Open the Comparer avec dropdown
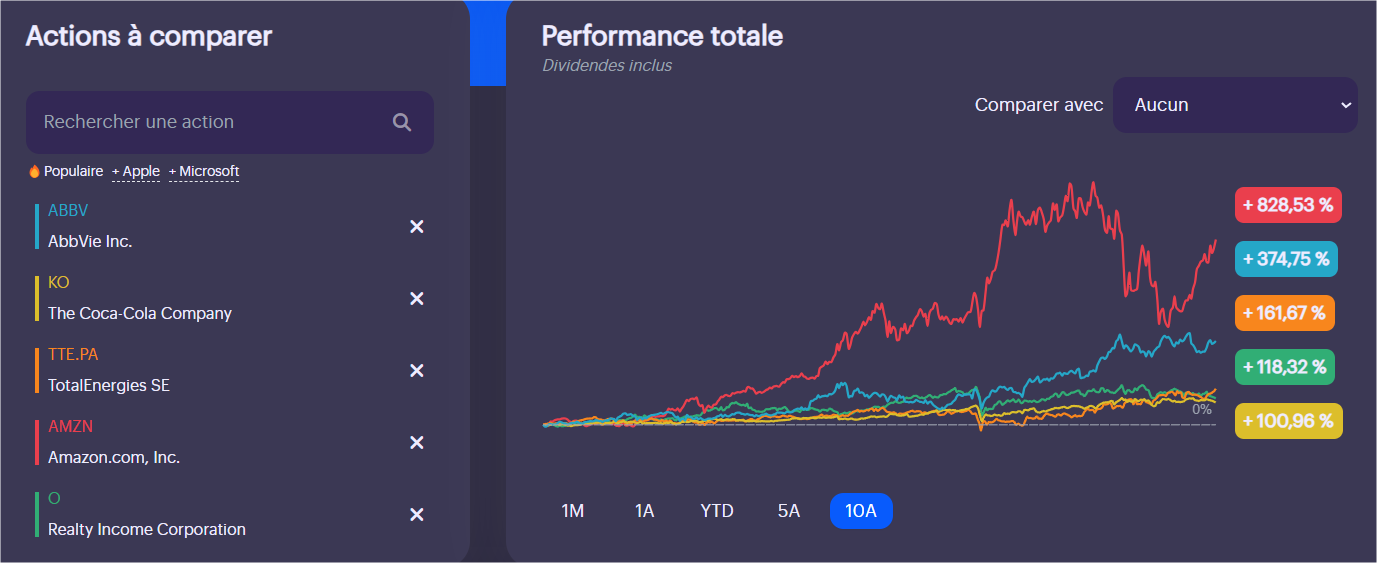1377x563 pixels. [1235, 105]
